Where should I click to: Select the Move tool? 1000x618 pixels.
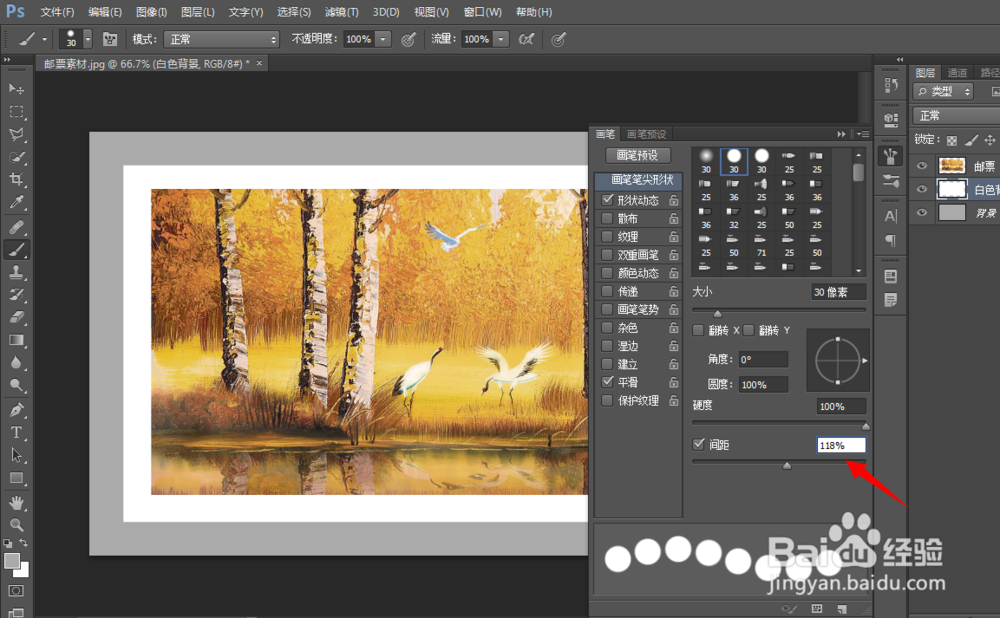tap(17, 89)
